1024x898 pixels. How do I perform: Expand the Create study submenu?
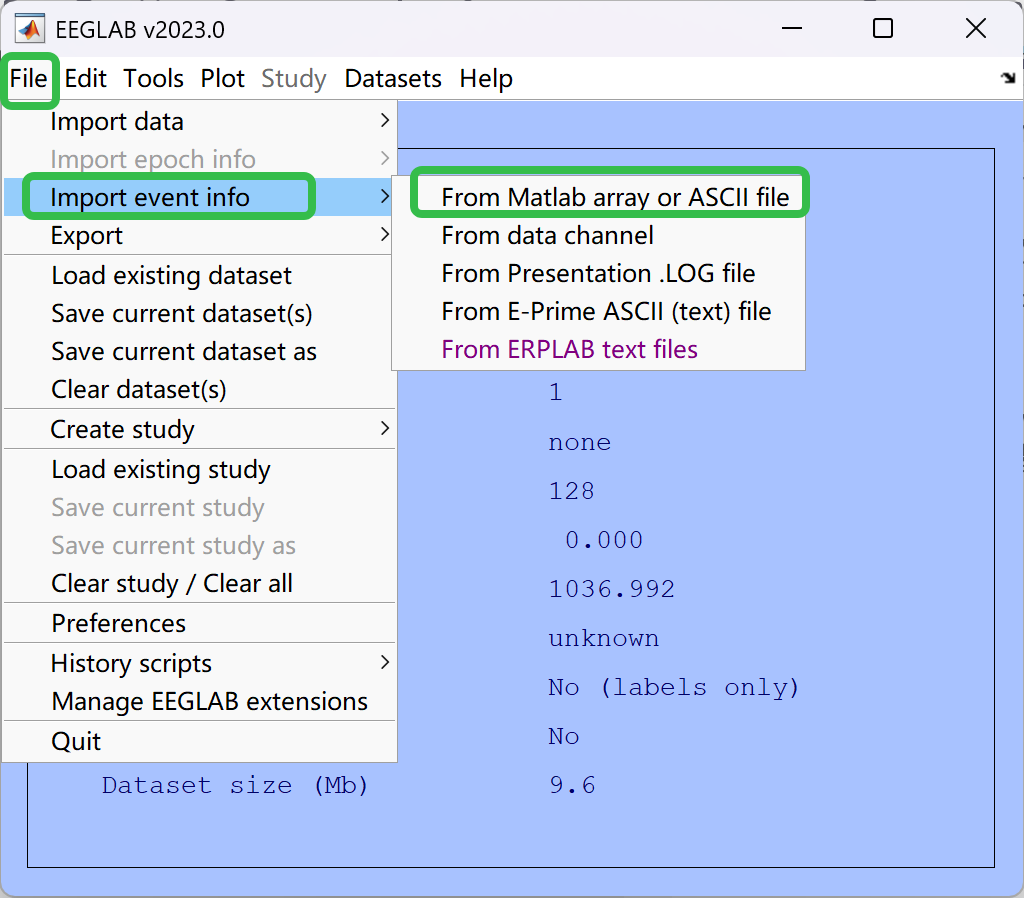[199, 429]
